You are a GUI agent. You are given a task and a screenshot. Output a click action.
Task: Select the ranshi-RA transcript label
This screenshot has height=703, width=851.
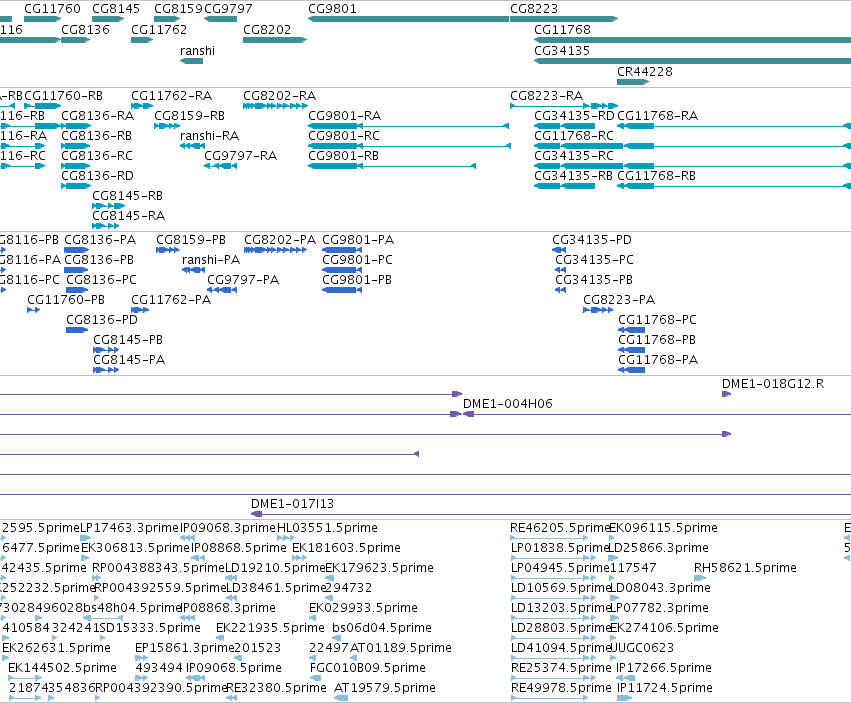click(x=209, y=136)
